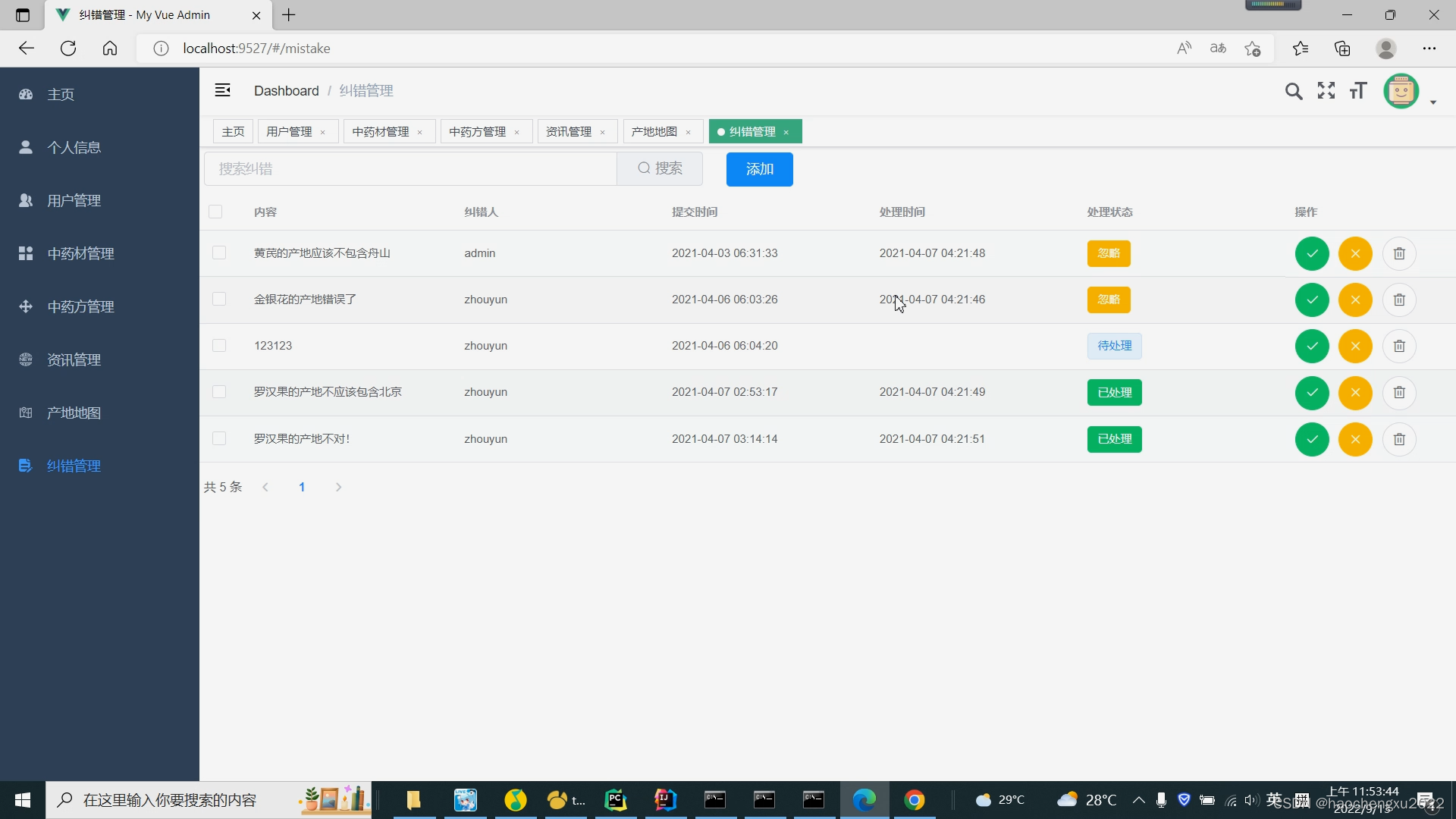Go to next page with right chevron
This screenshot has width=1456, height=819.
pos(338,487)
